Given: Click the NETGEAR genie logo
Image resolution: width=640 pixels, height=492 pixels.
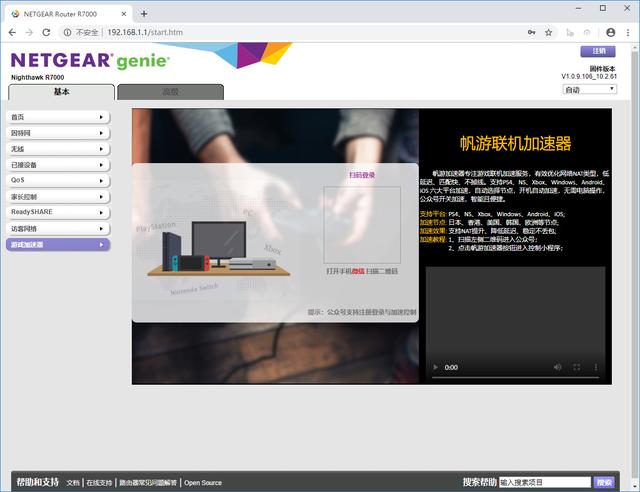Looking at the screenshot, I should coord(90,60).
